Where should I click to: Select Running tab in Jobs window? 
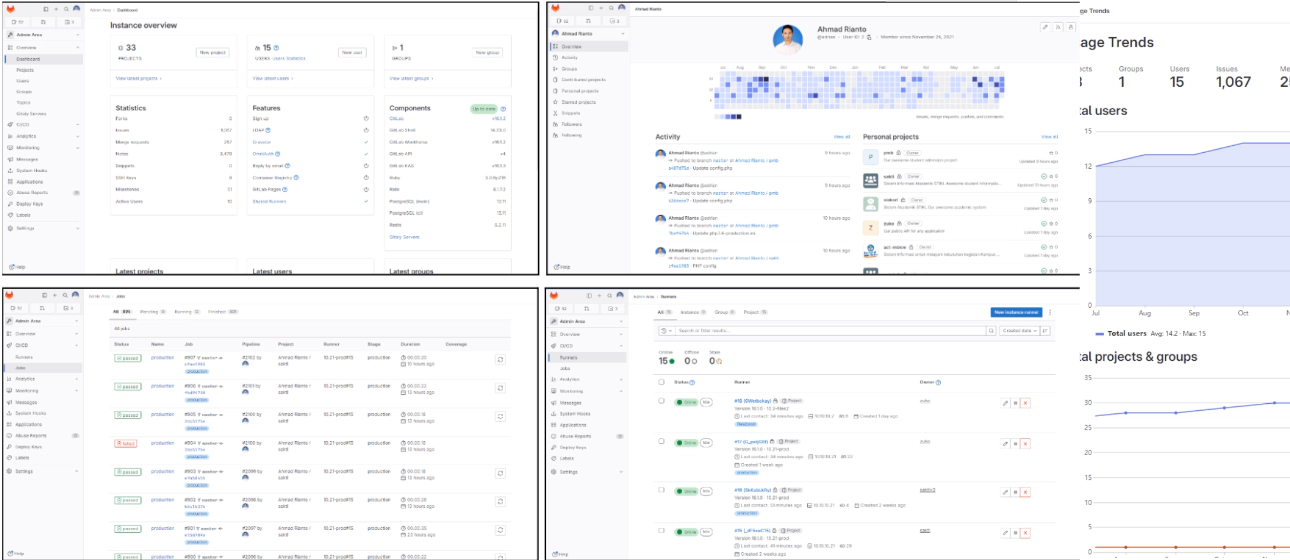click(x=187, y=312)
